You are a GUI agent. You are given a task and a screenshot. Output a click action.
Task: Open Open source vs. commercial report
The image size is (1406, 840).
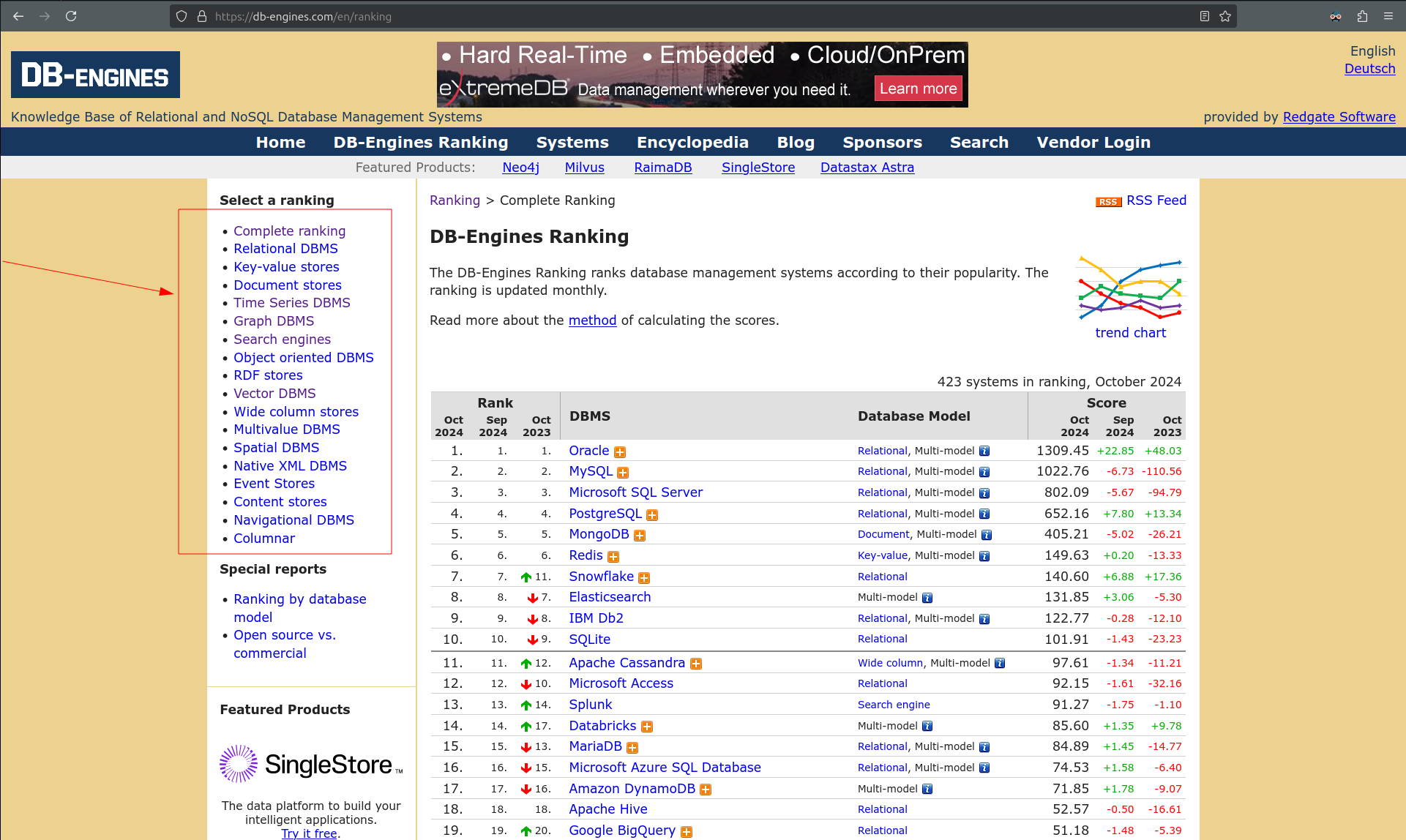coord(285,644)
